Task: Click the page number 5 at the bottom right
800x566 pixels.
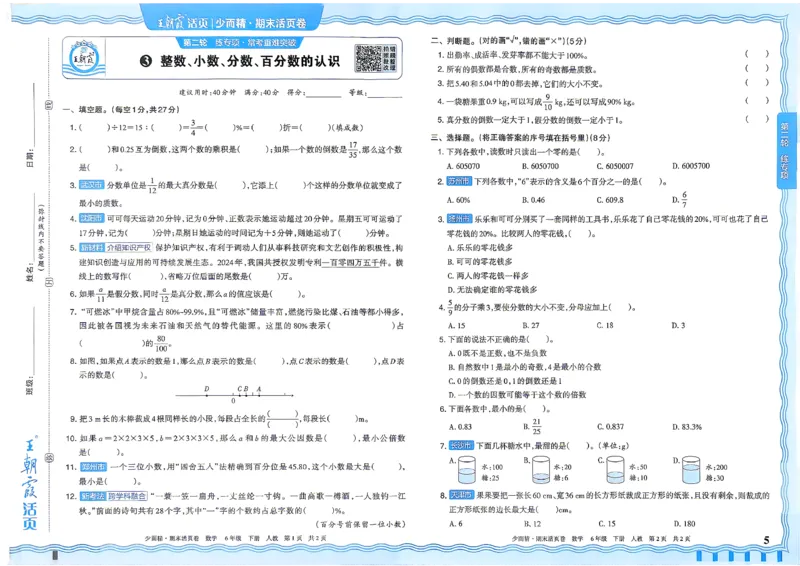Action: click(x=766, y=540)
